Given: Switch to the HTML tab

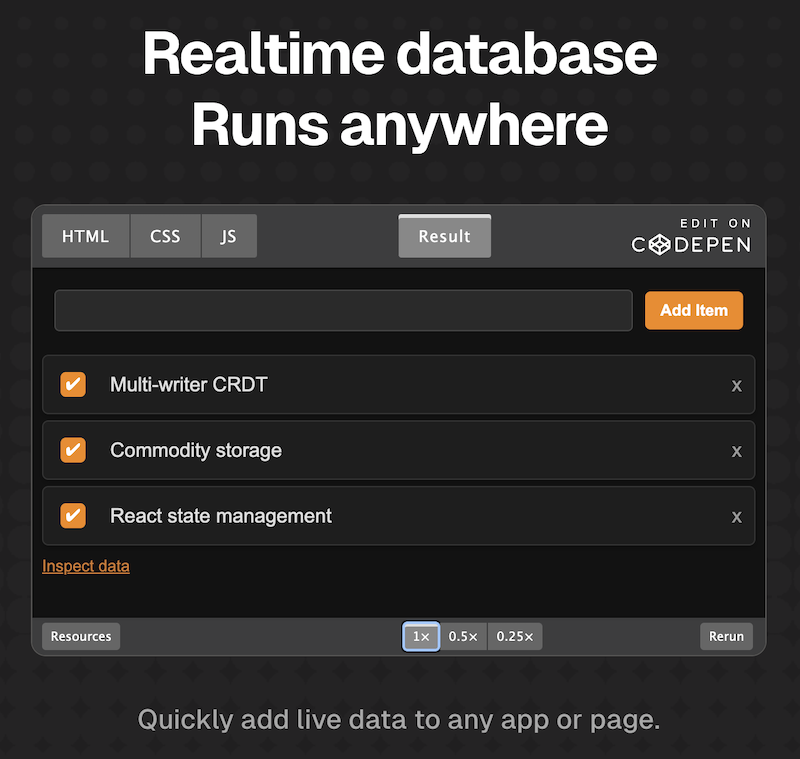Looking at the screenshot, I should (85, 236).
